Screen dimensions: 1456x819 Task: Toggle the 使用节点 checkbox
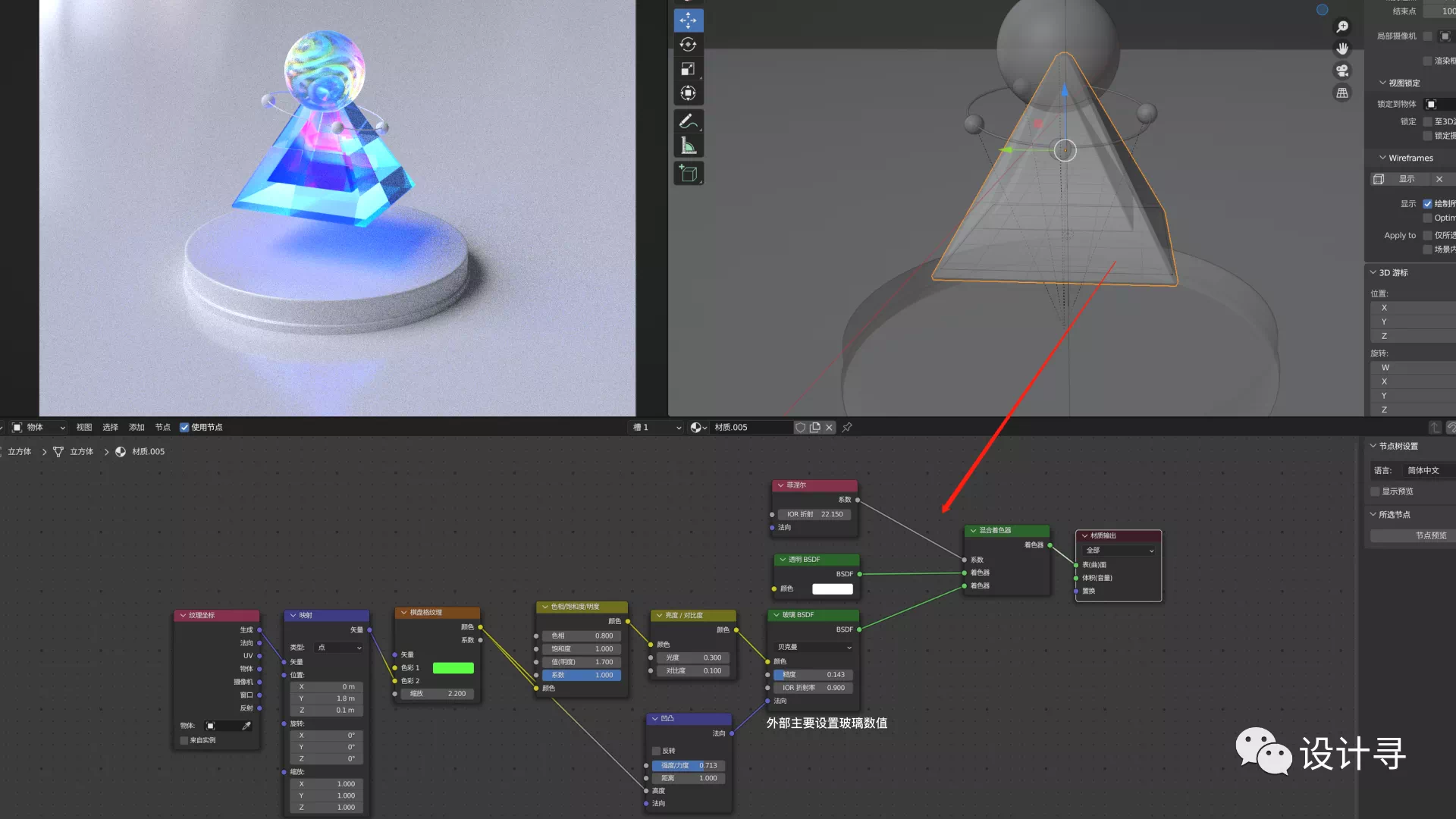tap(184, 428)
